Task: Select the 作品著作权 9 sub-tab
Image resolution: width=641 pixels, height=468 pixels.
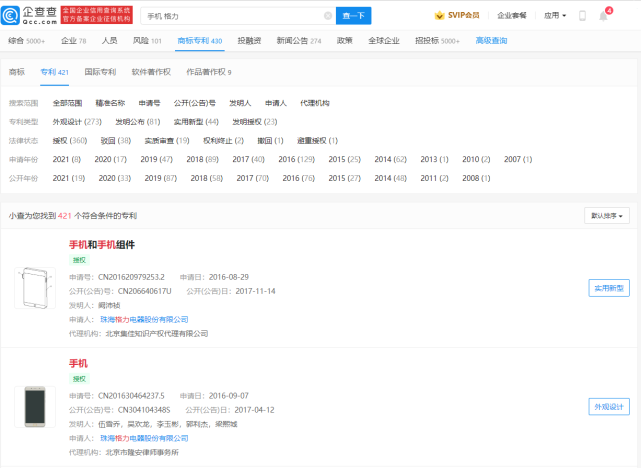Action: click(209, 72)
